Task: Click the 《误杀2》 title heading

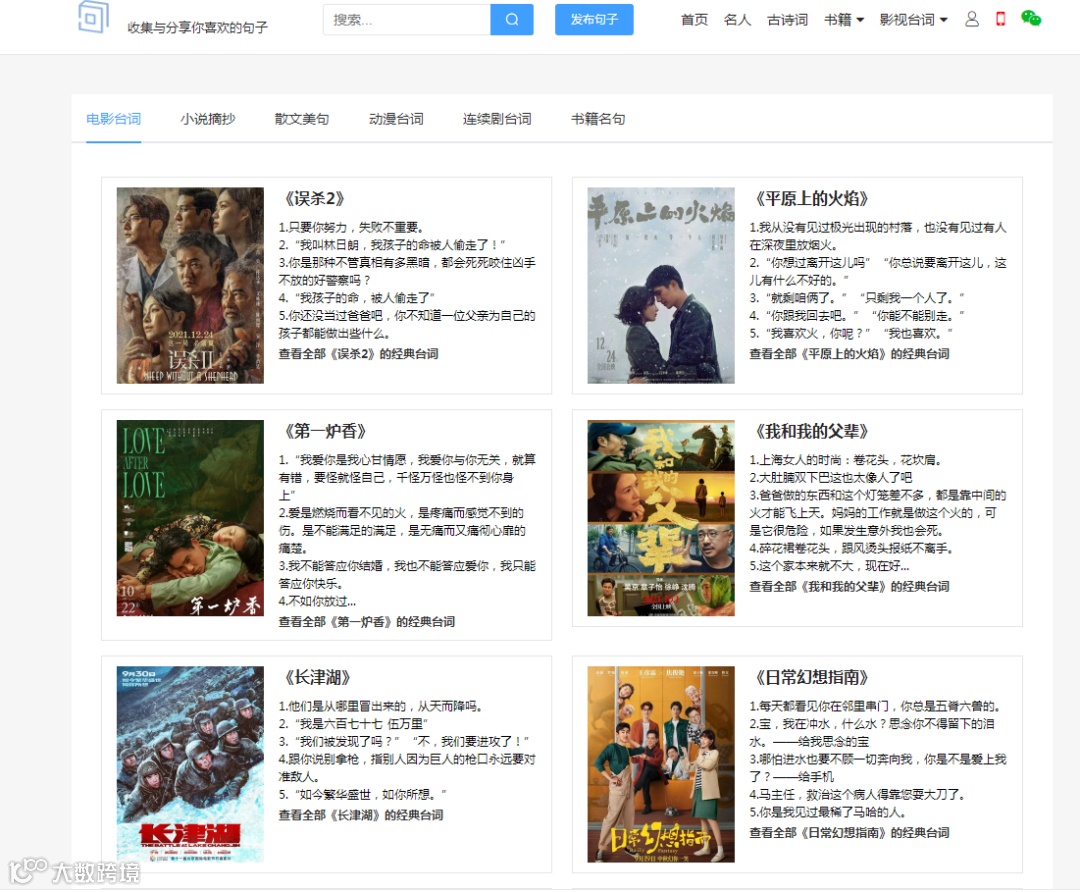Action: (x=315, y=199)
